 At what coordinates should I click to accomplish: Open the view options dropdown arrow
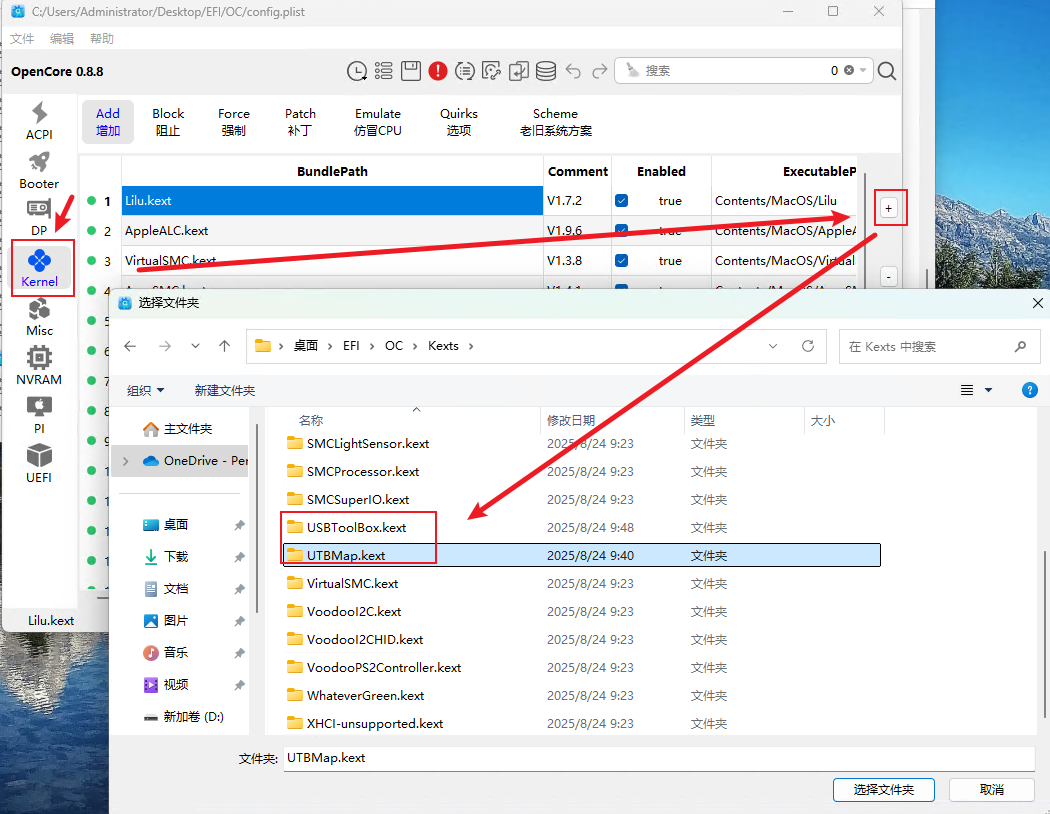click(x=989, y=390)
